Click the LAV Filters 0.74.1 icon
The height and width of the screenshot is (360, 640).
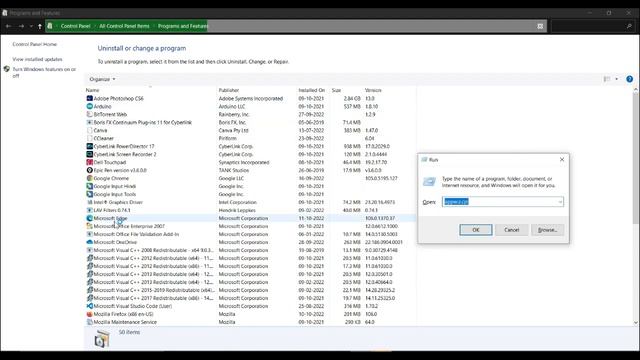tap(89, 210)
